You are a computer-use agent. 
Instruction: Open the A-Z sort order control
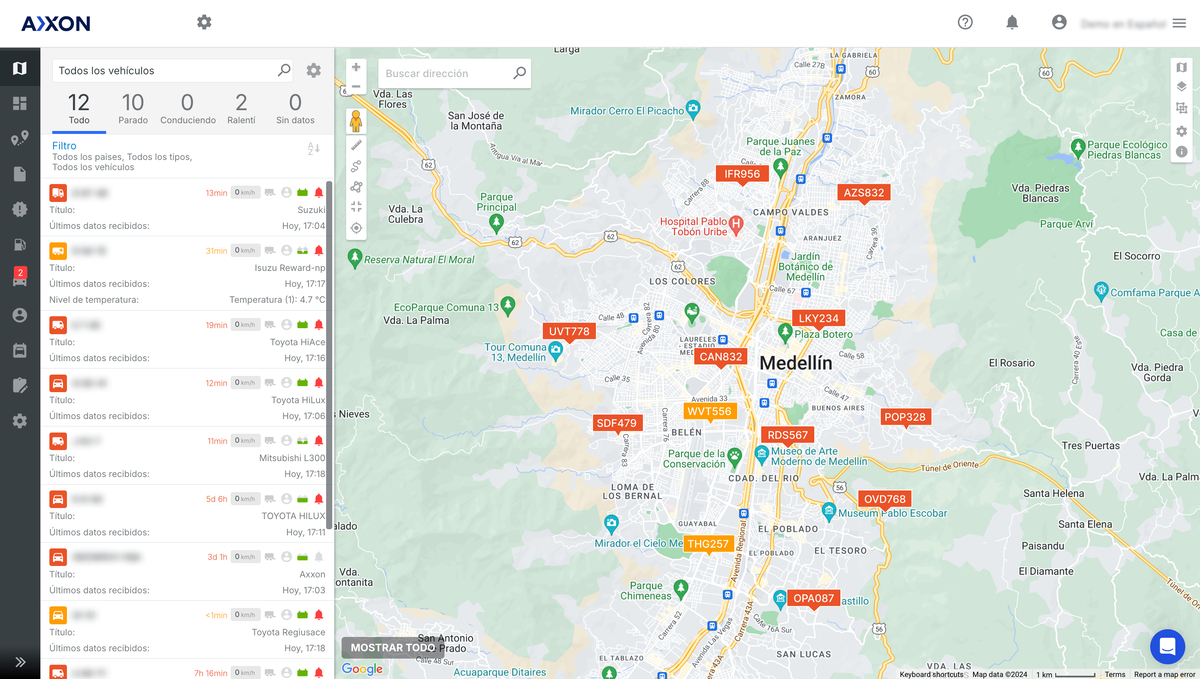coord(313,149)
